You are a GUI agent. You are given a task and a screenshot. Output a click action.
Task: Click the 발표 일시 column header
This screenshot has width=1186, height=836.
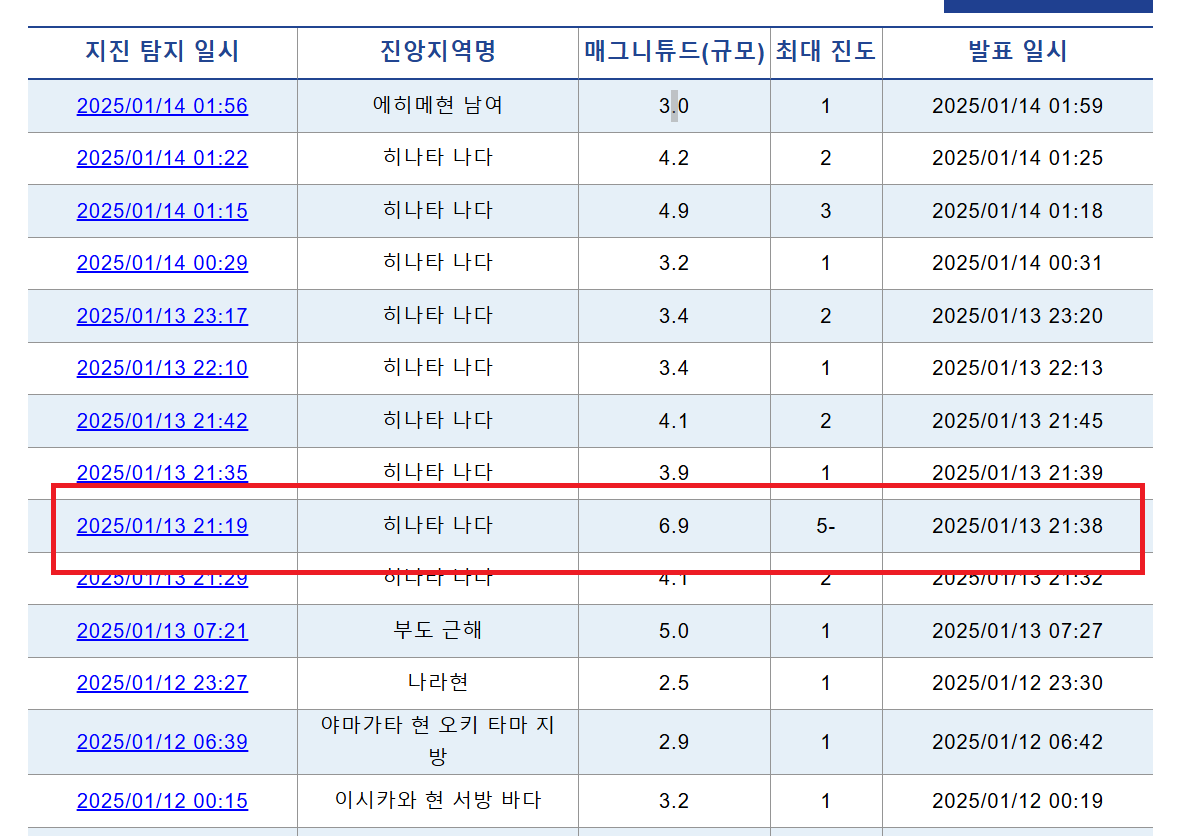1017,51
